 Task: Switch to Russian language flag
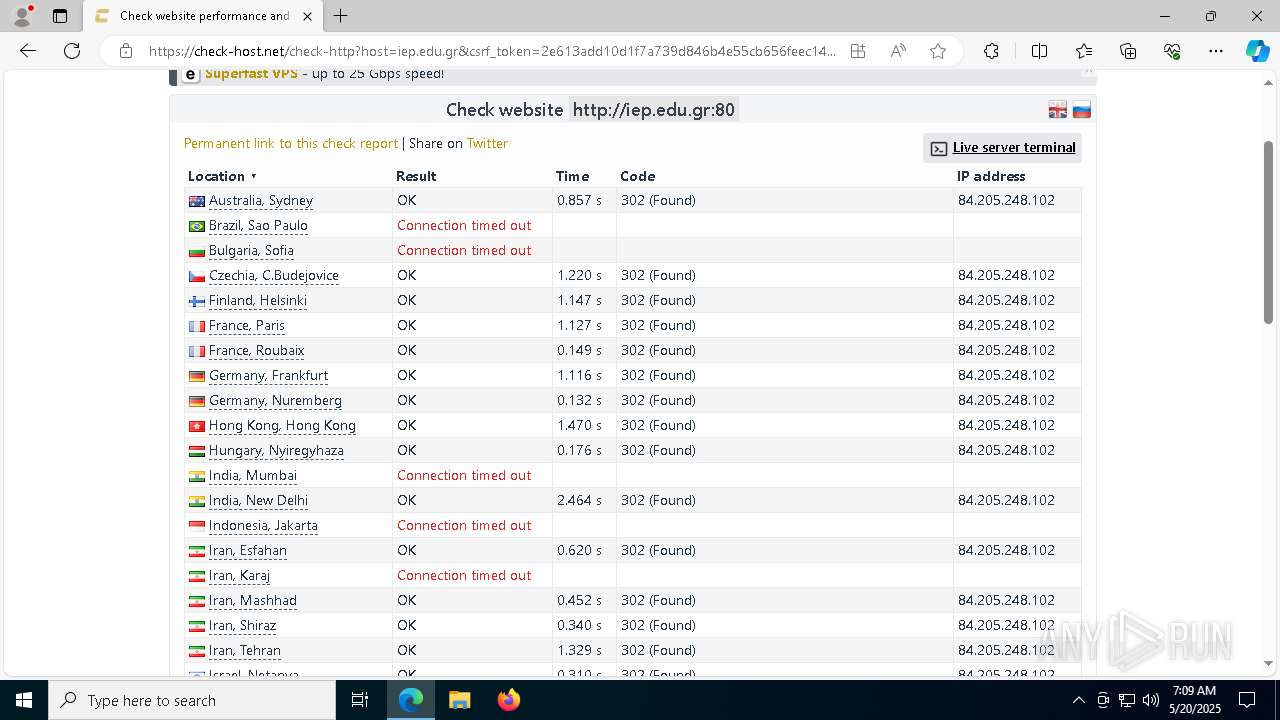click(1081, 110)
